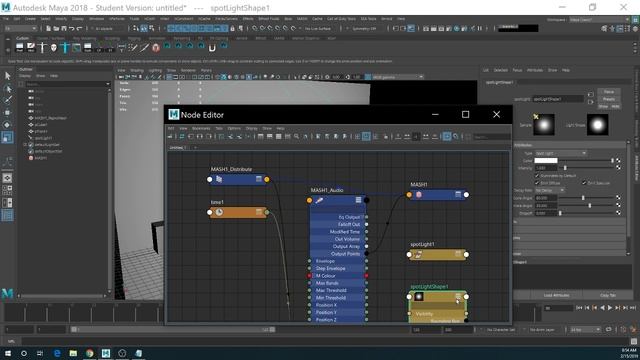This screenshot has width=640, height=360.
Task: Open Edge browser from the taskbar
Action: click(x=57, y=353)
